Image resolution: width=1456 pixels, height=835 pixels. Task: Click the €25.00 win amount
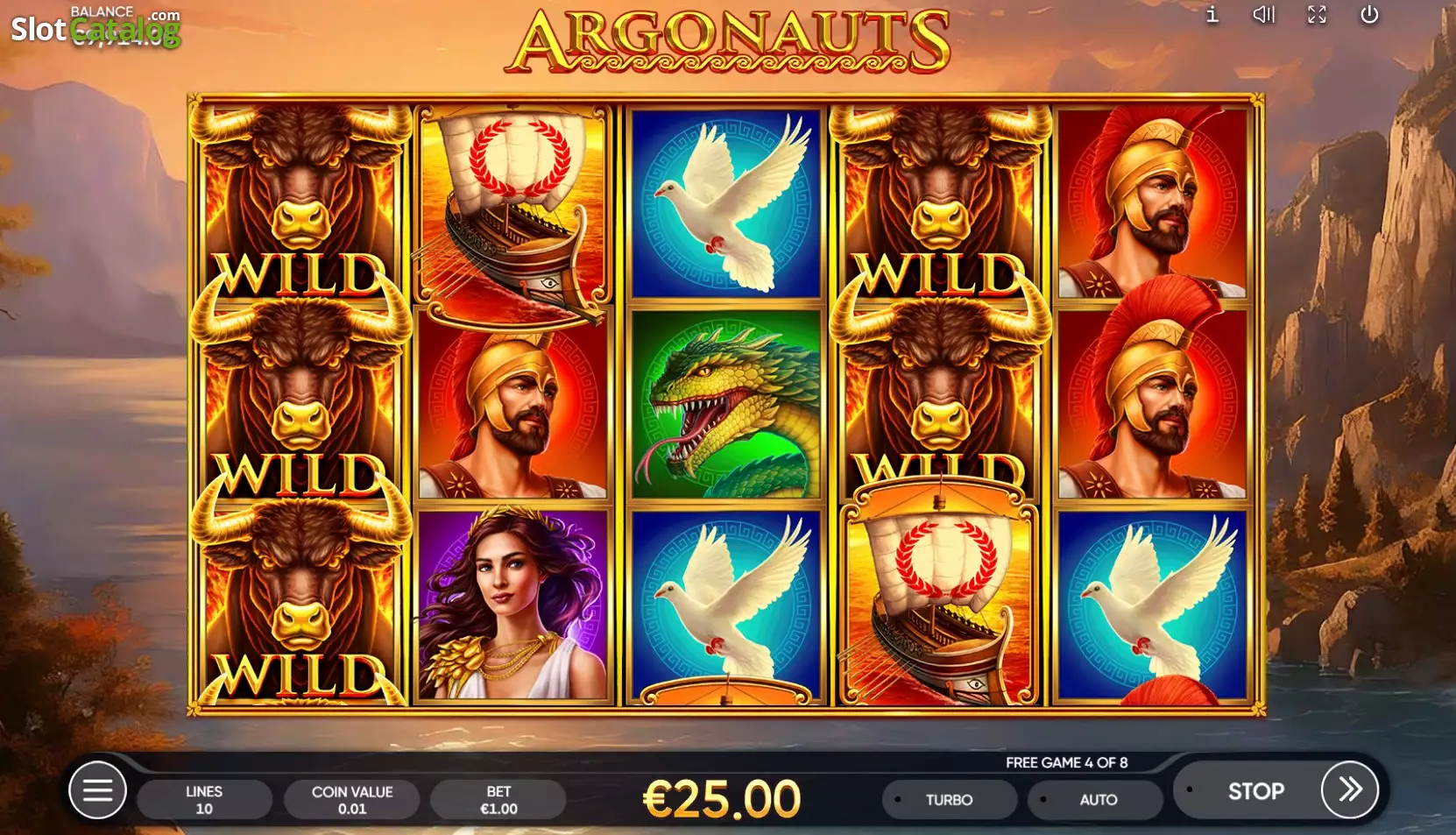(x=722, y=799)
